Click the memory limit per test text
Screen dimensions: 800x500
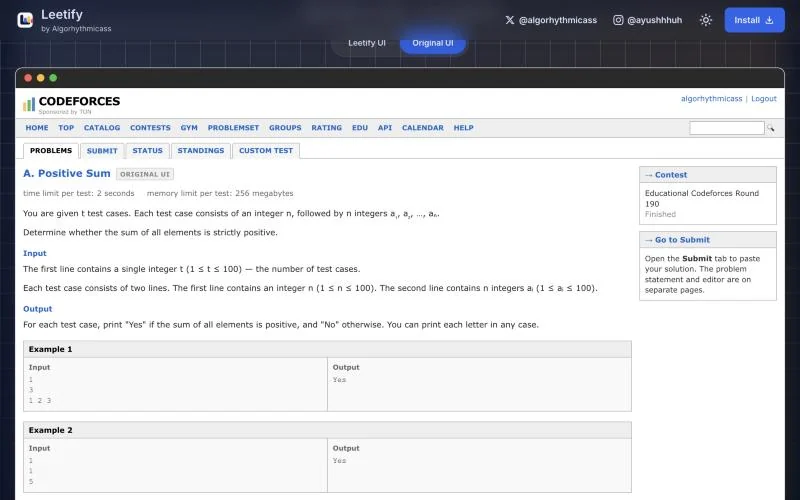(220, 193)
